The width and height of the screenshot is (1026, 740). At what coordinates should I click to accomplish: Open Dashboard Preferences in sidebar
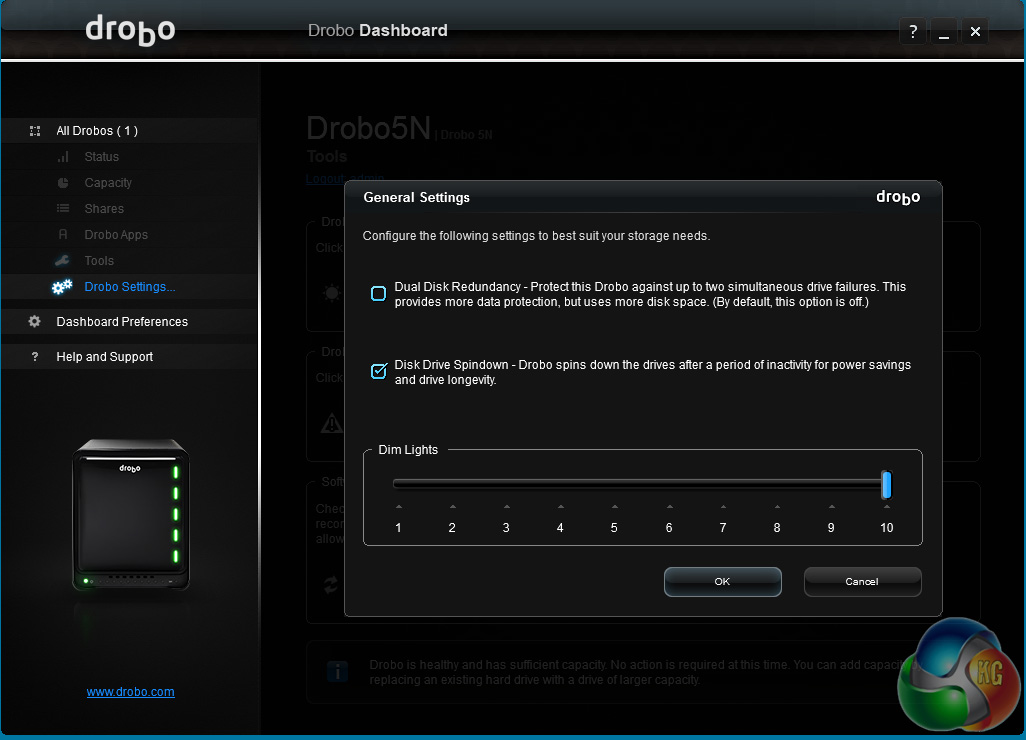pyautogui.click(x=122, y=322)
